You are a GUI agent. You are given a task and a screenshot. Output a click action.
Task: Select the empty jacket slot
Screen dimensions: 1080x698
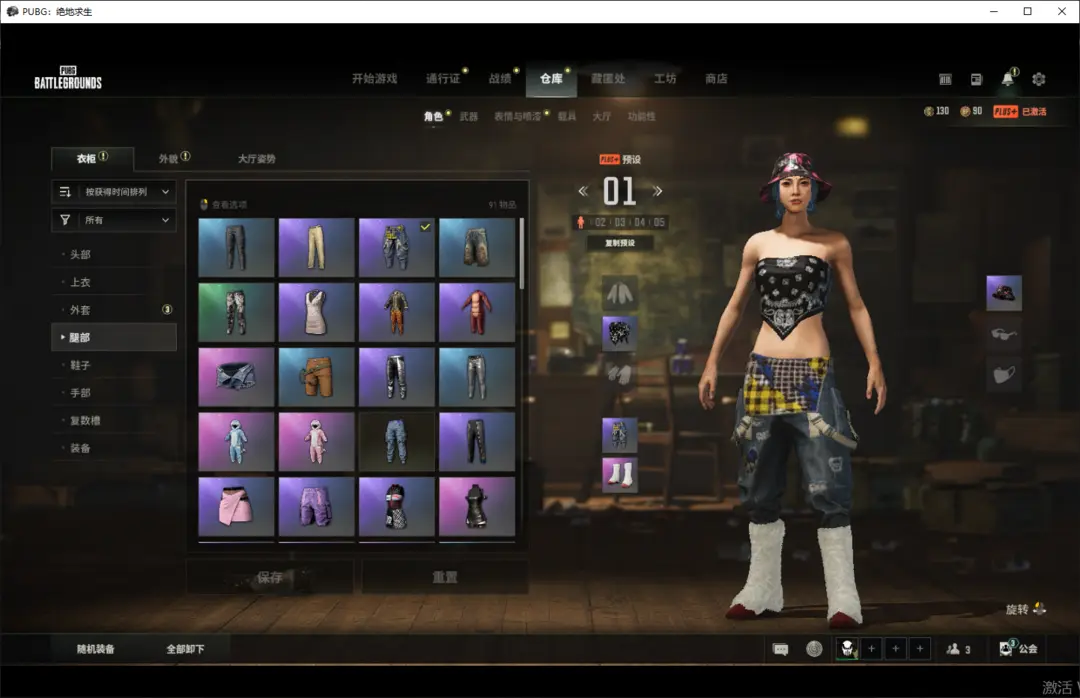(x=619, y=293)
